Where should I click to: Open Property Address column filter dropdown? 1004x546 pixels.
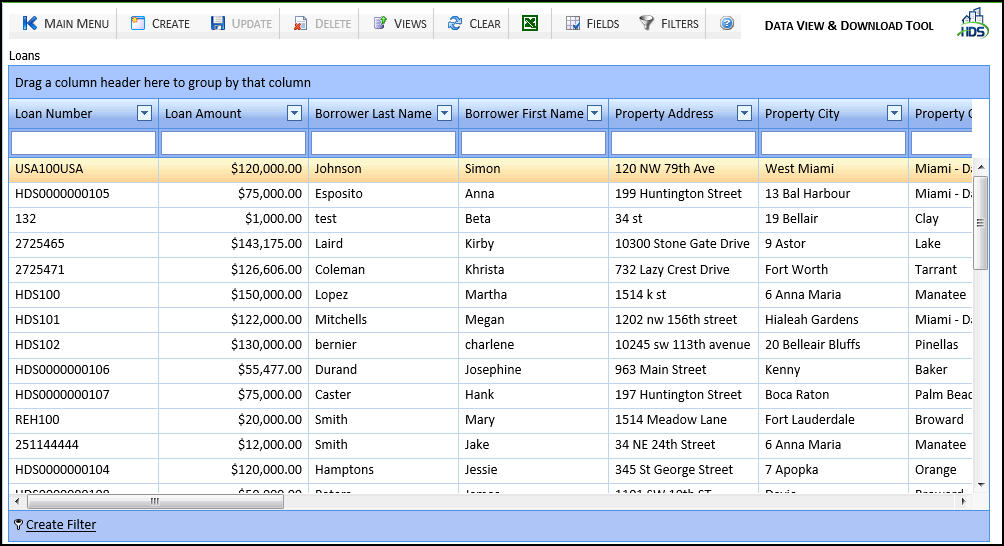pos(744,113)
